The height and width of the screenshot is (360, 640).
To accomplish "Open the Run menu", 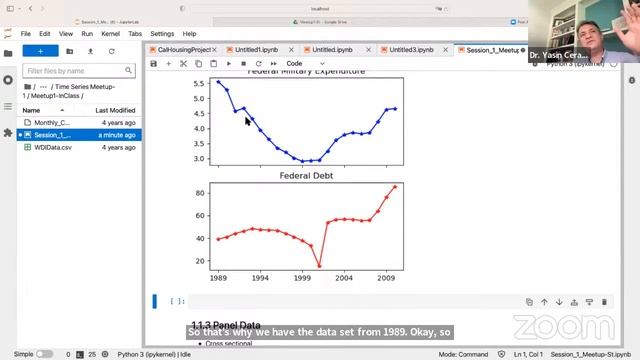I will pyautogui.click(x=87, y=34).
